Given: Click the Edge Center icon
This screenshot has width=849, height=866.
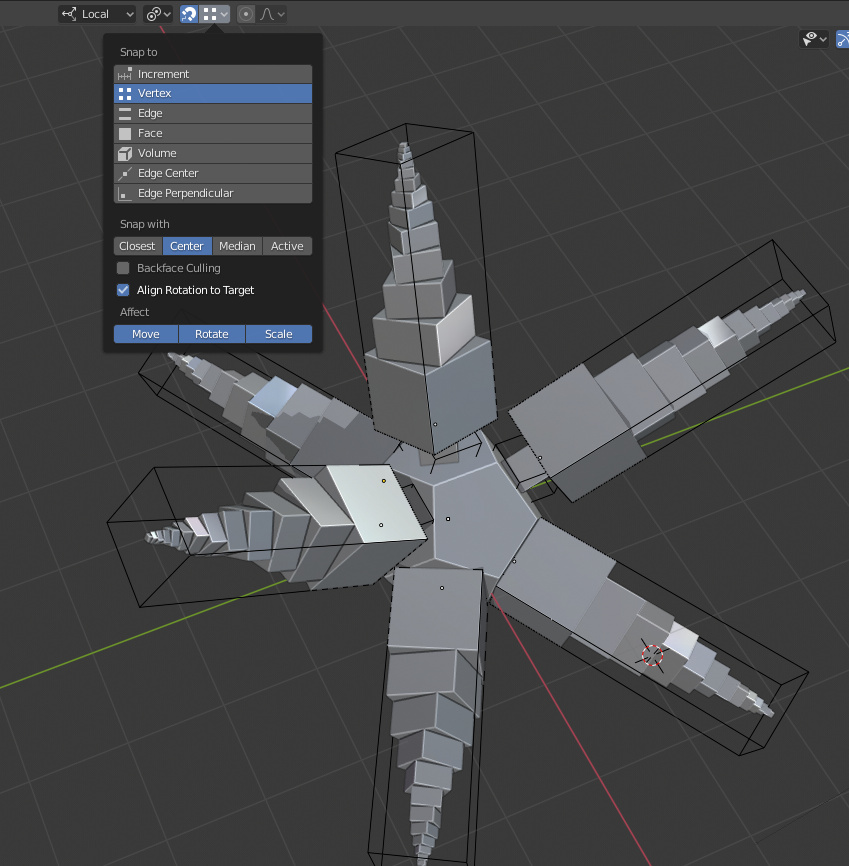Looking at the screenshot, I should tap(125, 173).
